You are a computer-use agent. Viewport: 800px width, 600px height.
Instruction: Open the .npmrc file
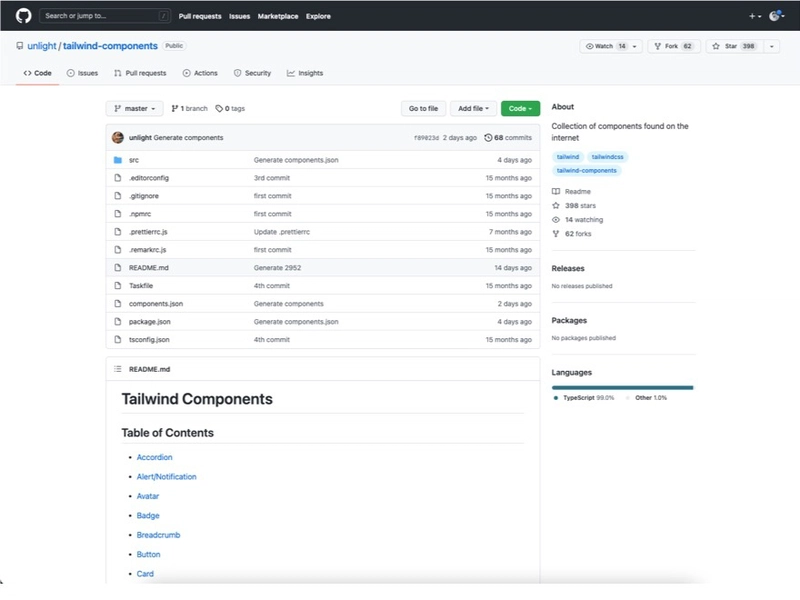coord(140,214)
